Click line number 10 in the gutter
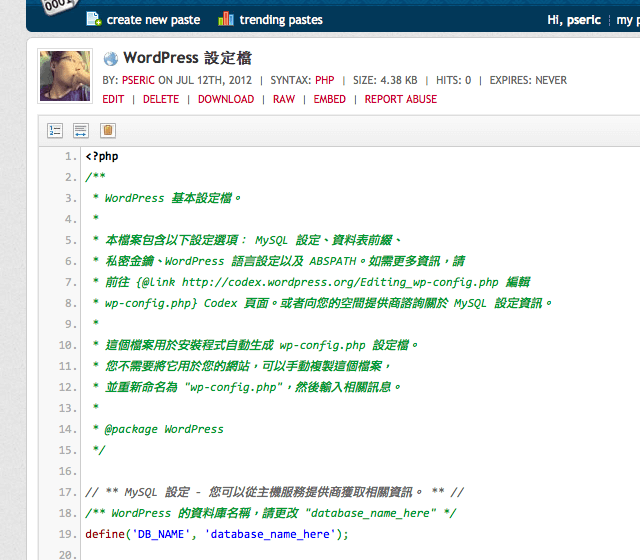Screen dimensions: 640x560 68,345
